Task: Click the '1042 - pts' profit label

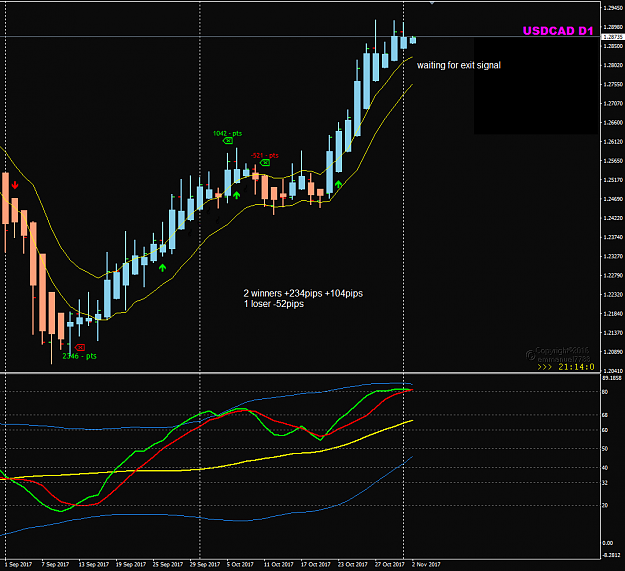Action: [x=227, y=133]
